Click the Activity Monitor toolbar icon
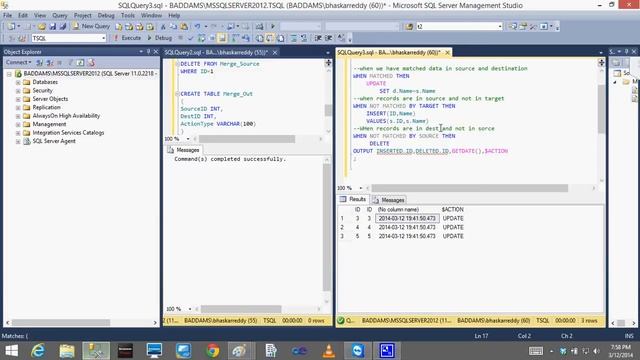 [259, 26]
